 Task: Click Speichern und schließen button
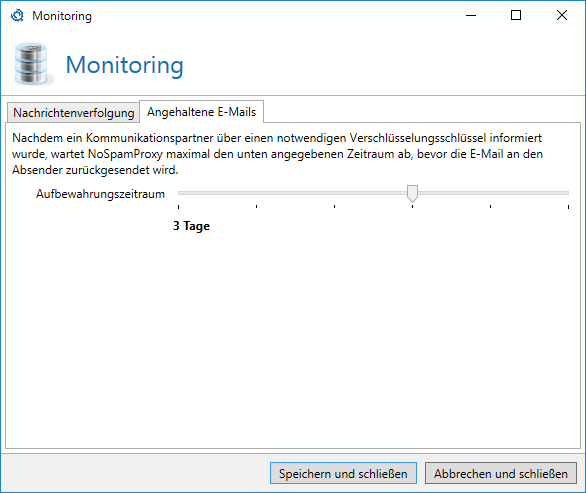(x=343, y=474)
